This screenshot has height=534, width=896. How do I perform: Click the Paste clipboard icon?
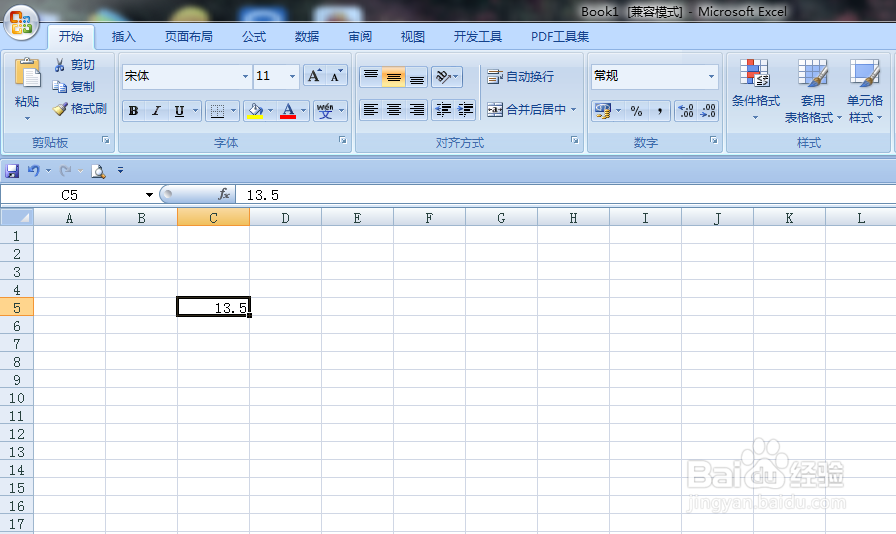click(x=27, y=75)
